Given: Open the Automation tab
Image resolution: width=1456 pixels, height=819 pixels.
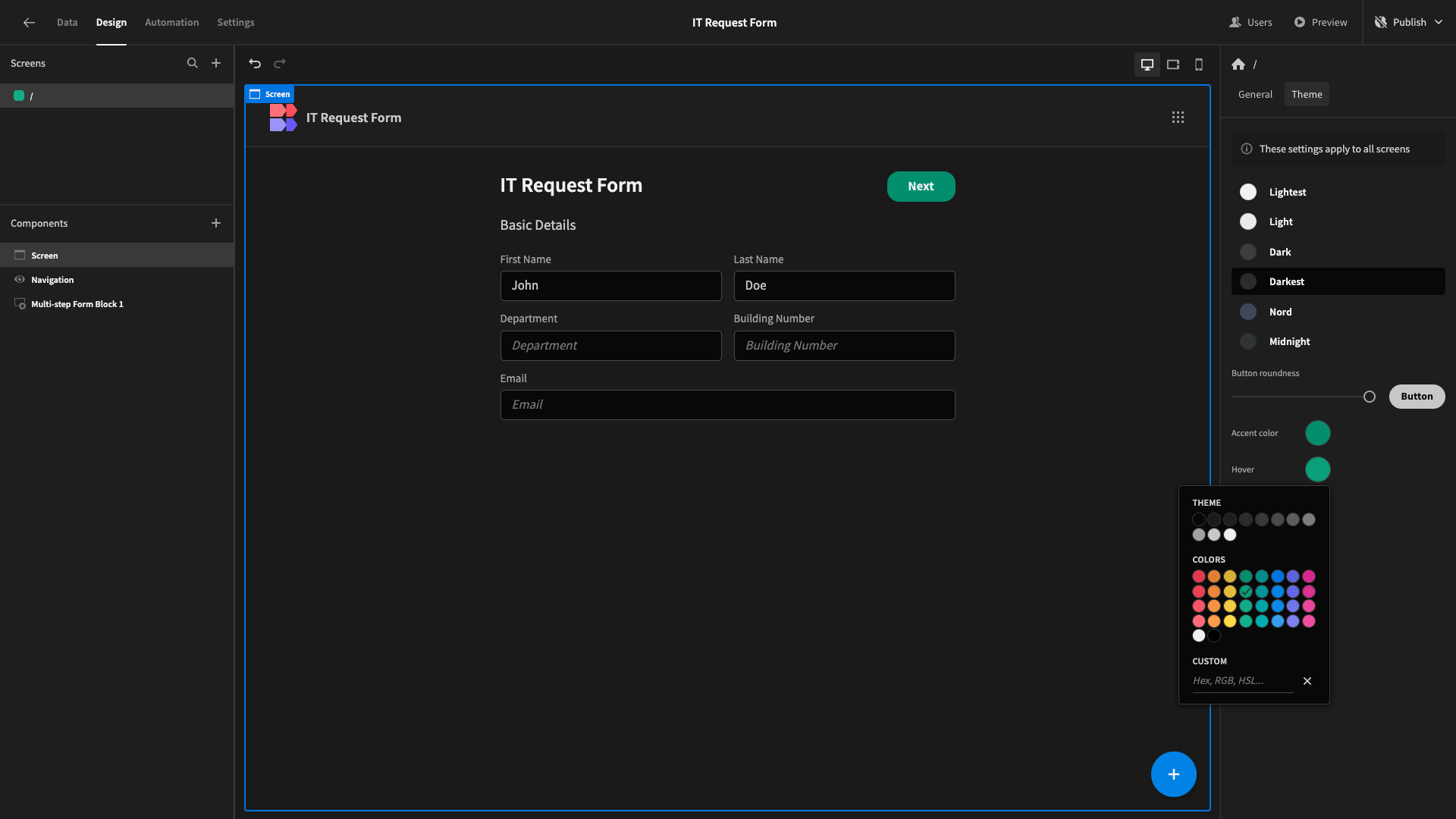Looking at the screenshot, I should (x=172, y=23).
